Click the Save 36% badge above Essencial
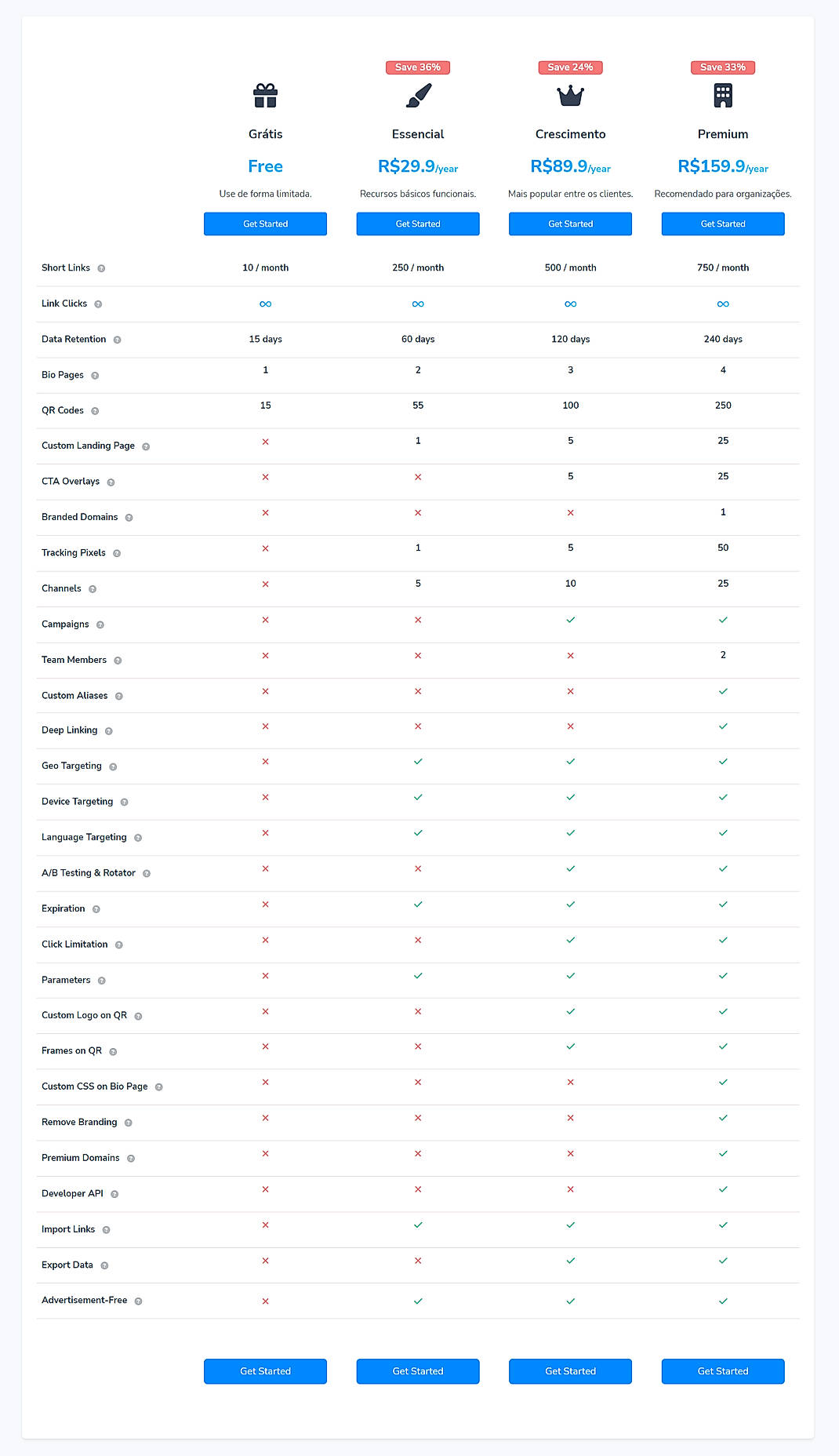The width and height of the screenshot is (839, 1456). click(x=418, y=67)
